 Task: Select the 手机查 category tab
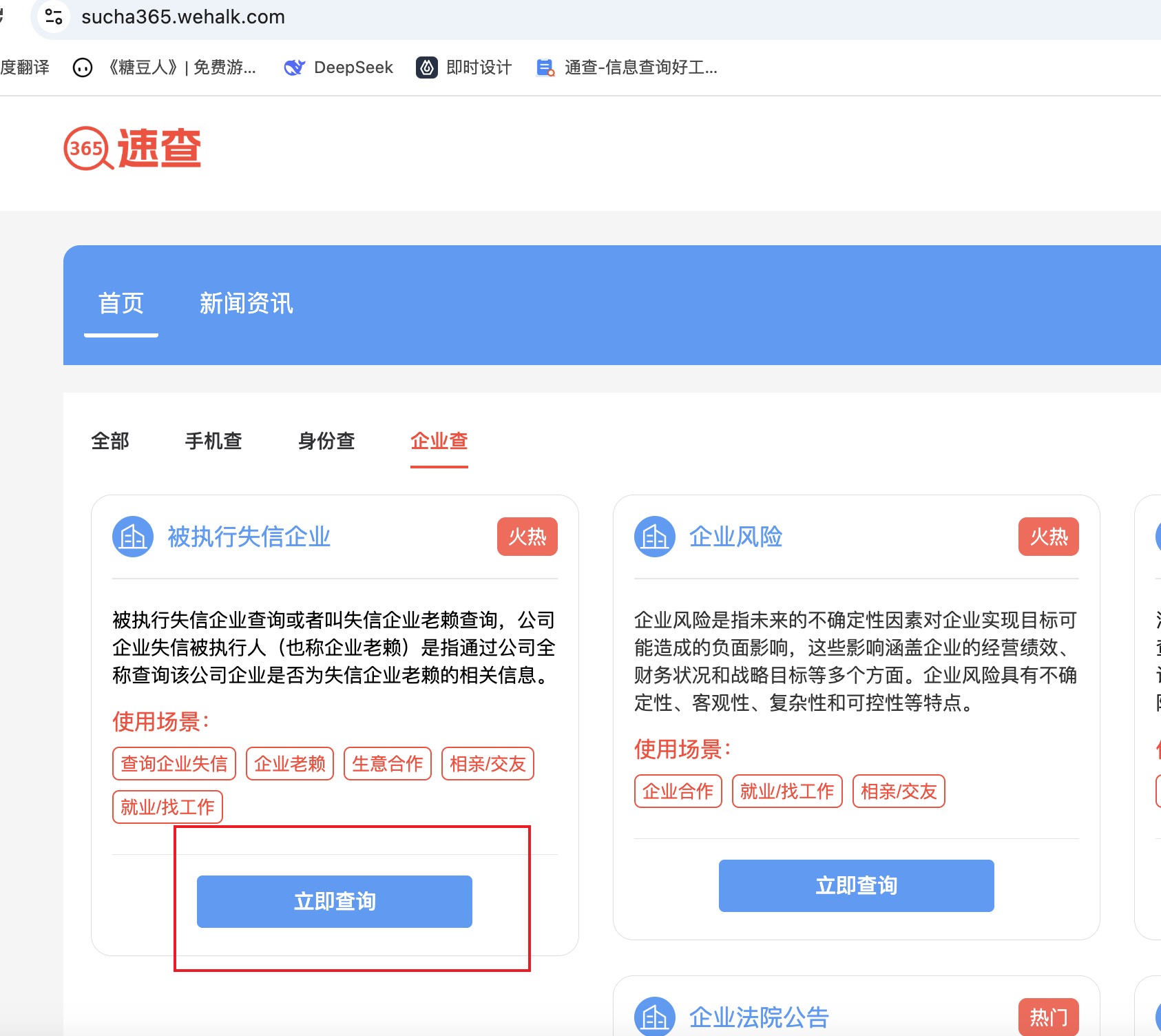(213, 441)
